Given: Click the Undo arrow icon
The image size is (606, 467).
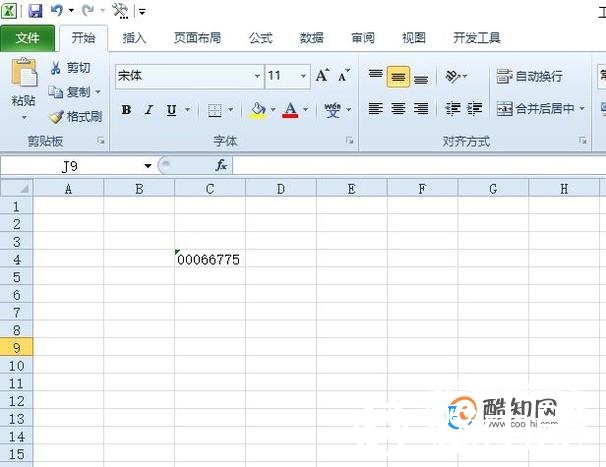Looking at the screenshot, I should (57, 10).
